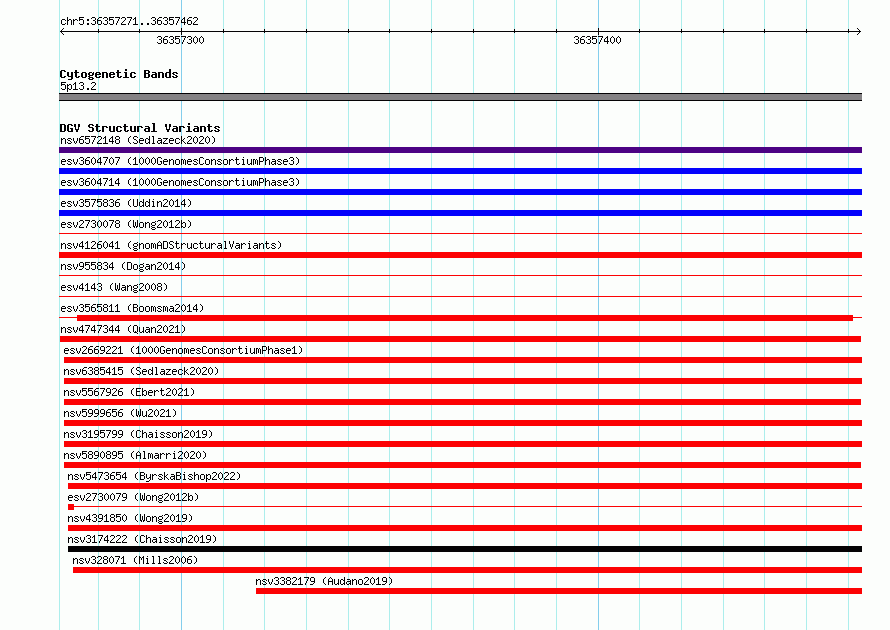Select the blue bar under esv3575836

click(x=460, y=213)
